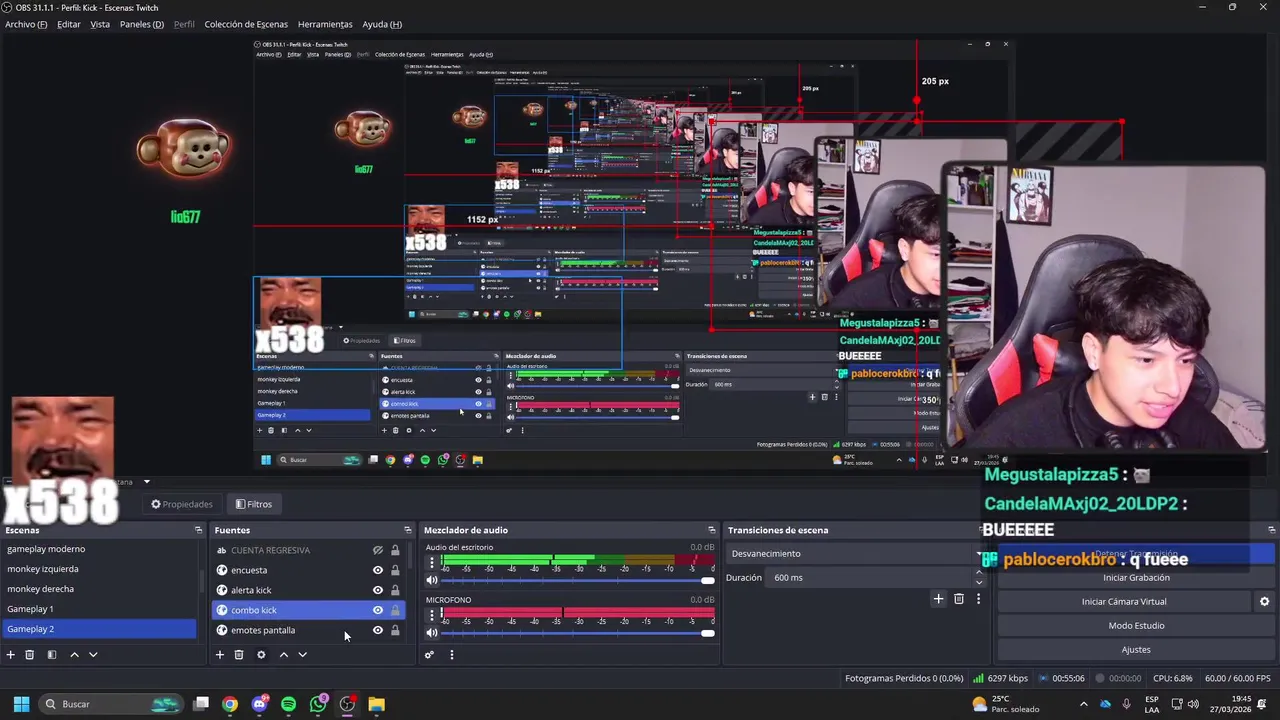This screenshot has width=1280, height=720.
Task: Open virtual camera settings gear
Action: tap(1264, 602)
